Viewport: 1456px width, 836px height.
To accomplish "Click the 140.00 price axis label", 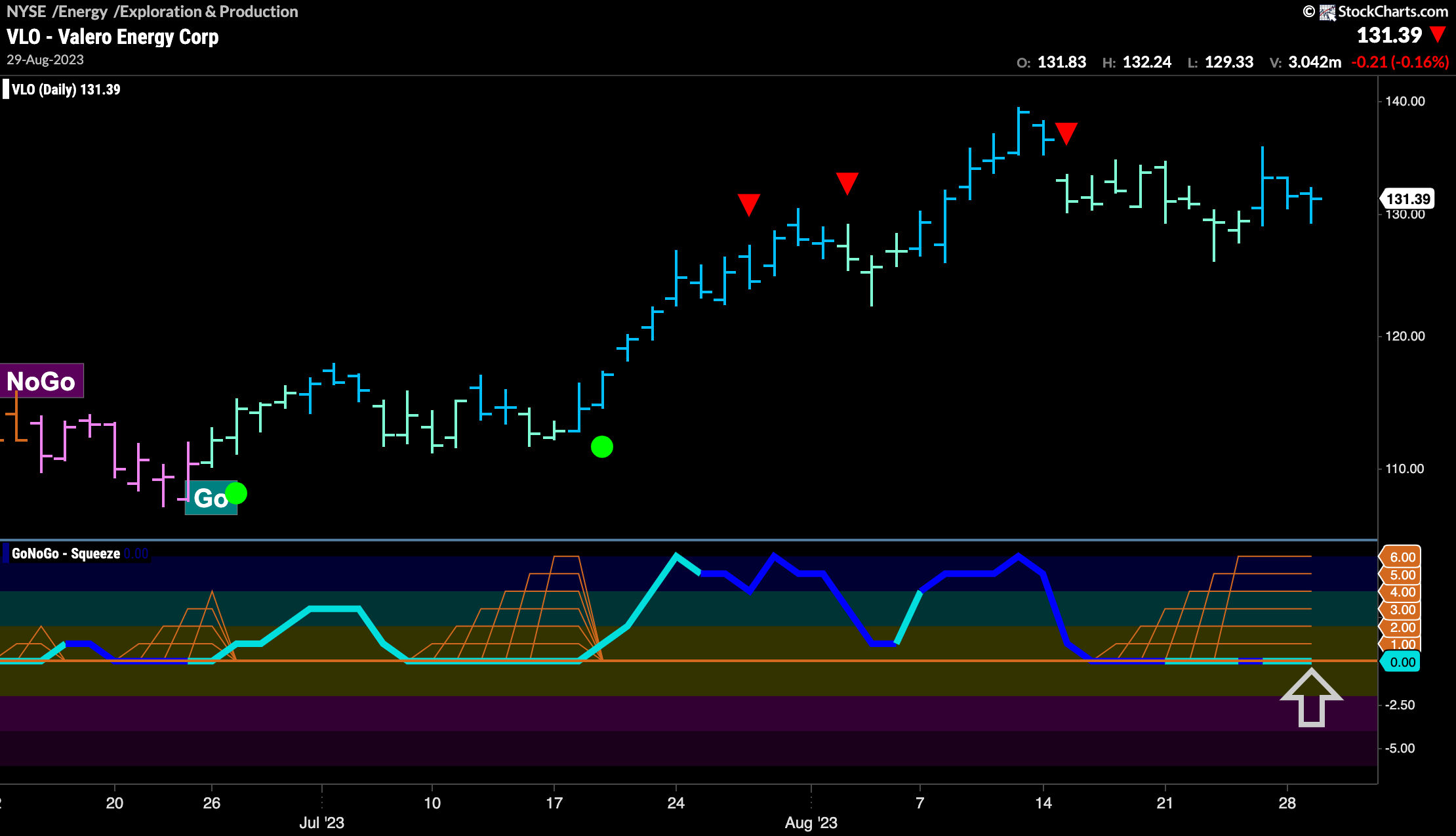I will [x=1405, y=101].
